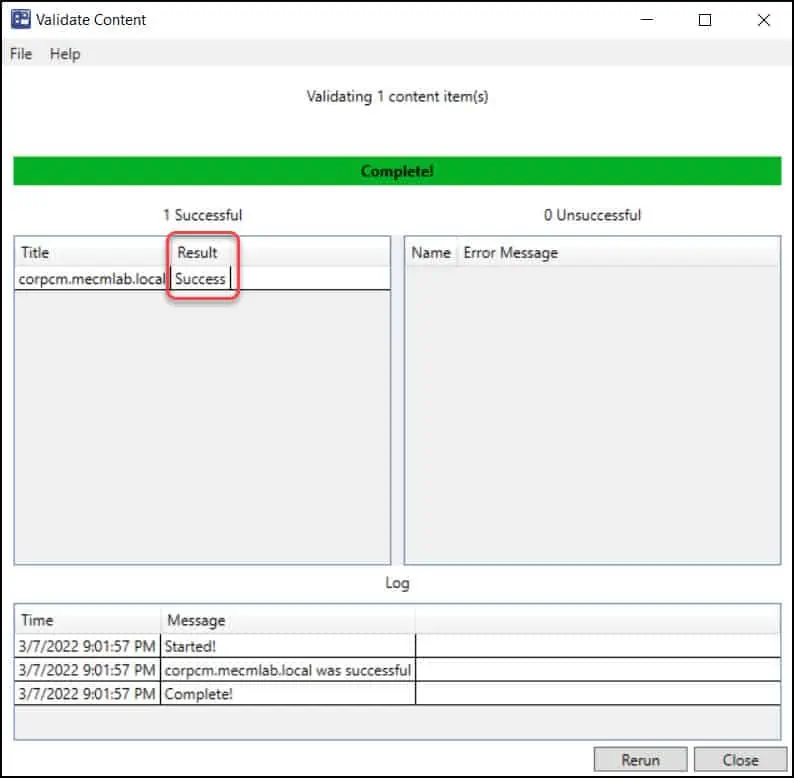Click the '0 Unsuccessful' label
794x778 pixels.
point(592,215)
